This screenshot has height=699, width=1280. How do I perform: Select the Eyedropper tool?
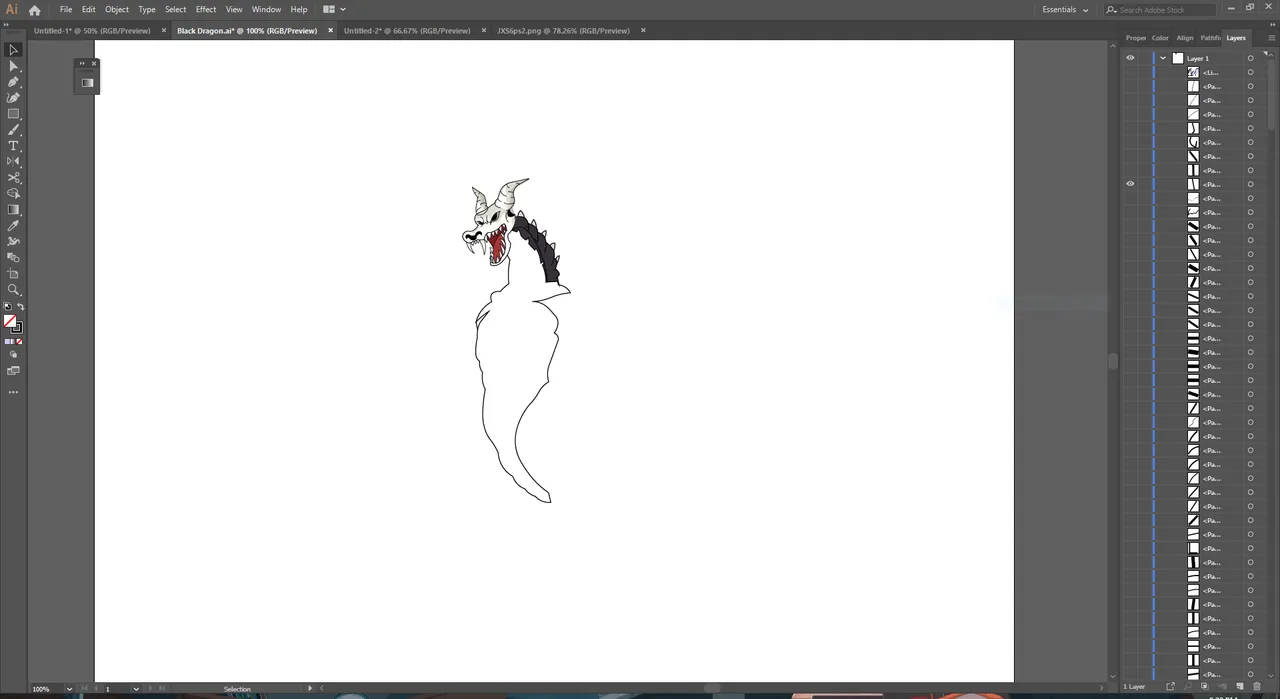(x=13, y=226)
